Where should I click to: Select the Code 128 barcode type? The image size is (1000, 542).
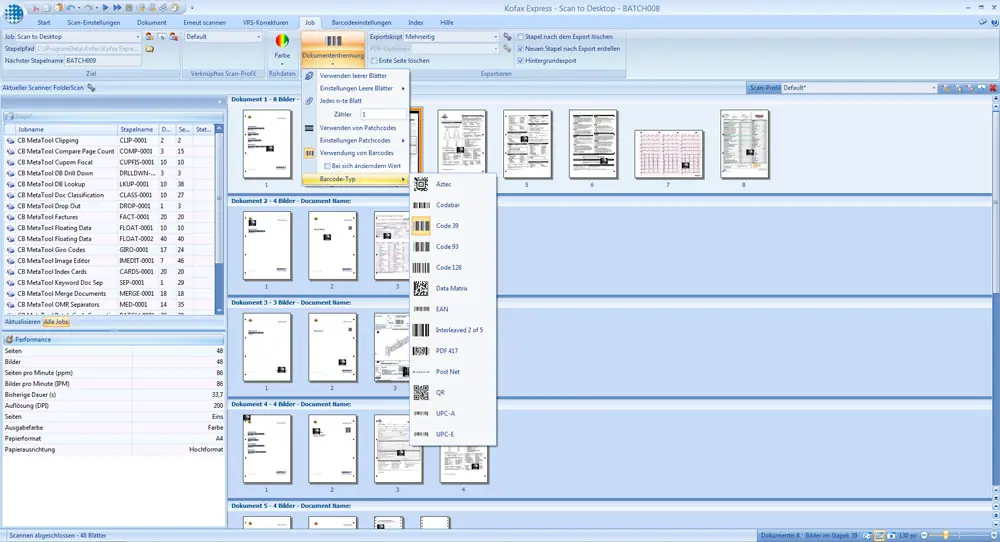click(x=453, y=268)
